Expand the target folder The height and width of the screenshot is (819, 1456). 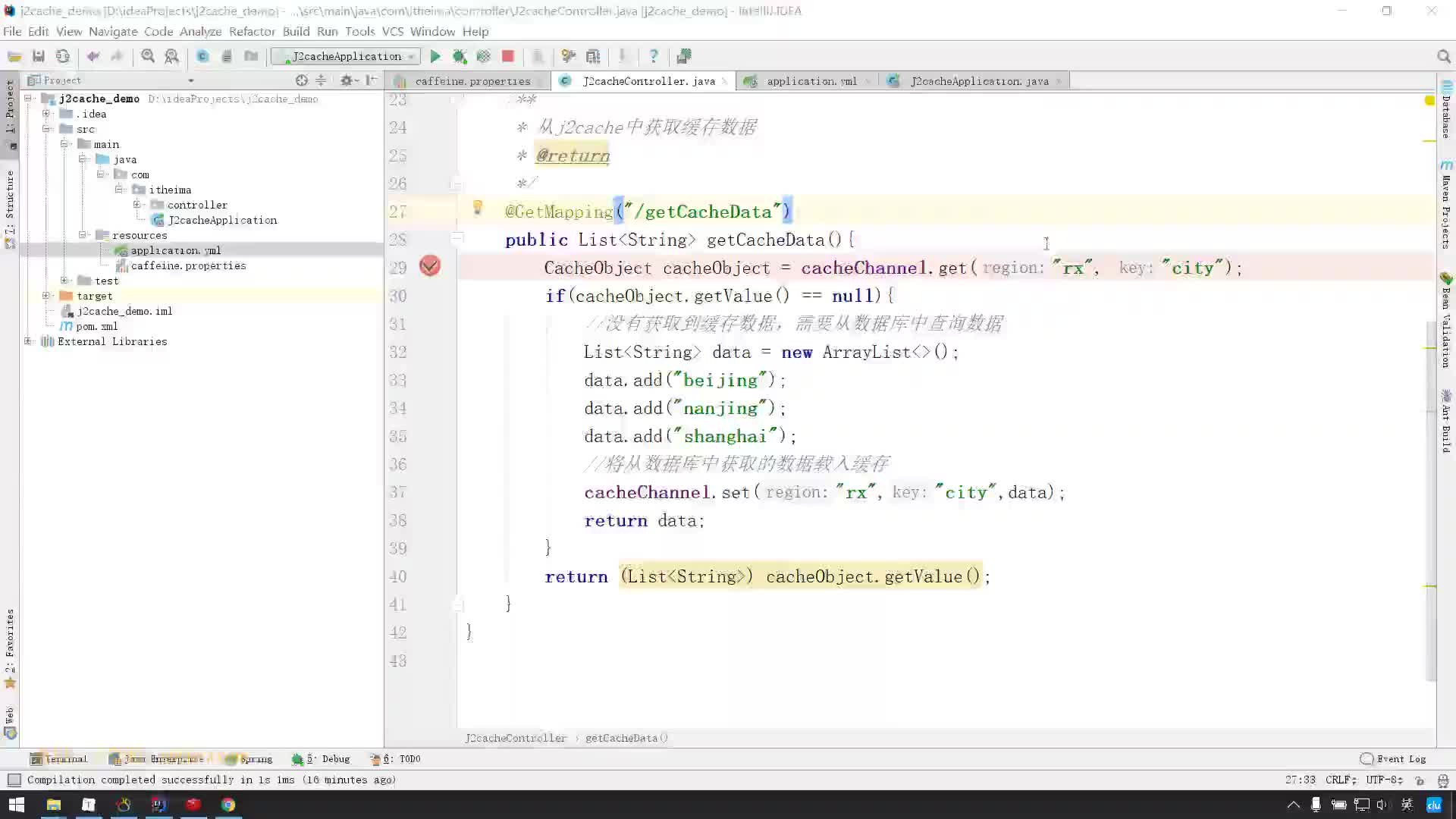[46, 296]
